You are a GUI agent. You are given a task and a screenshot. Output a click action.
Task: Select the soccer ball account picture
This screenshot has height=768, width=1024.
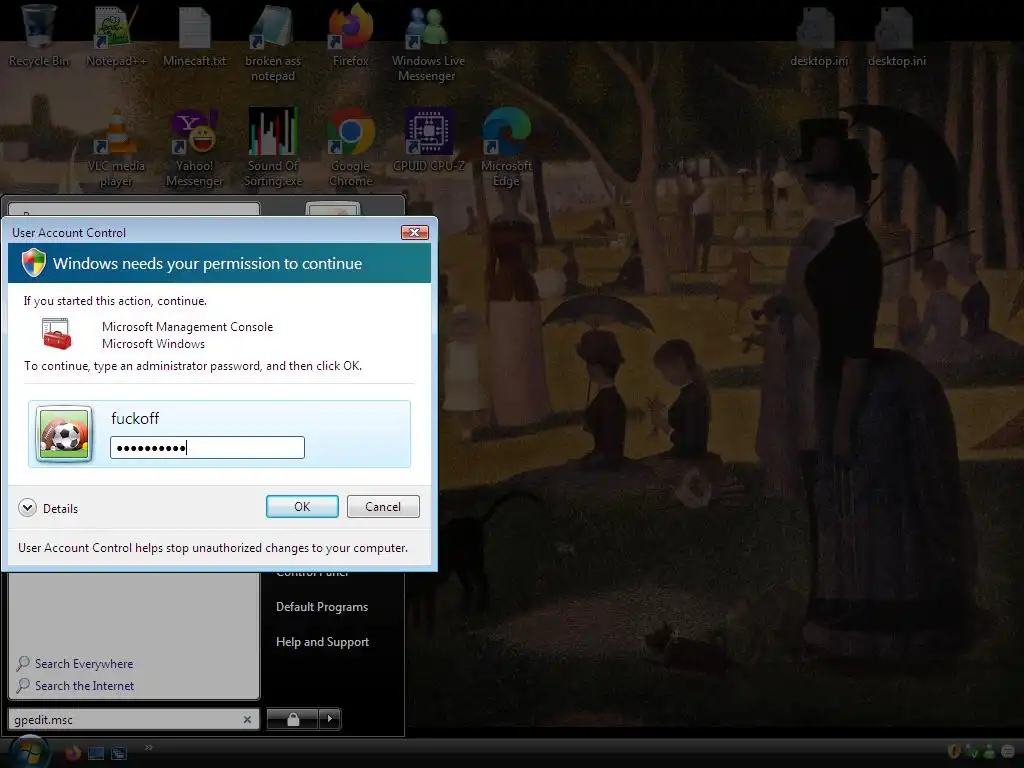[64, 434]
